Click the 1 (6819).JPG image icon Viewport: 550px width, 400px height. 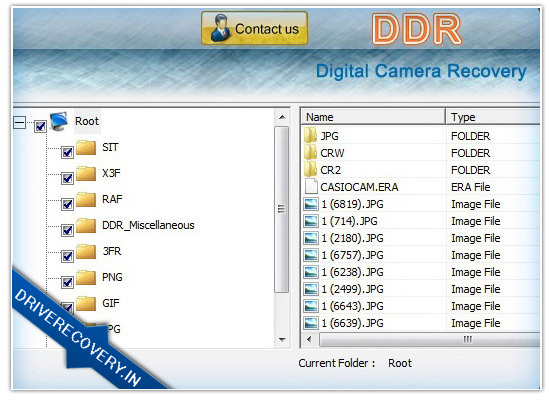311,204
